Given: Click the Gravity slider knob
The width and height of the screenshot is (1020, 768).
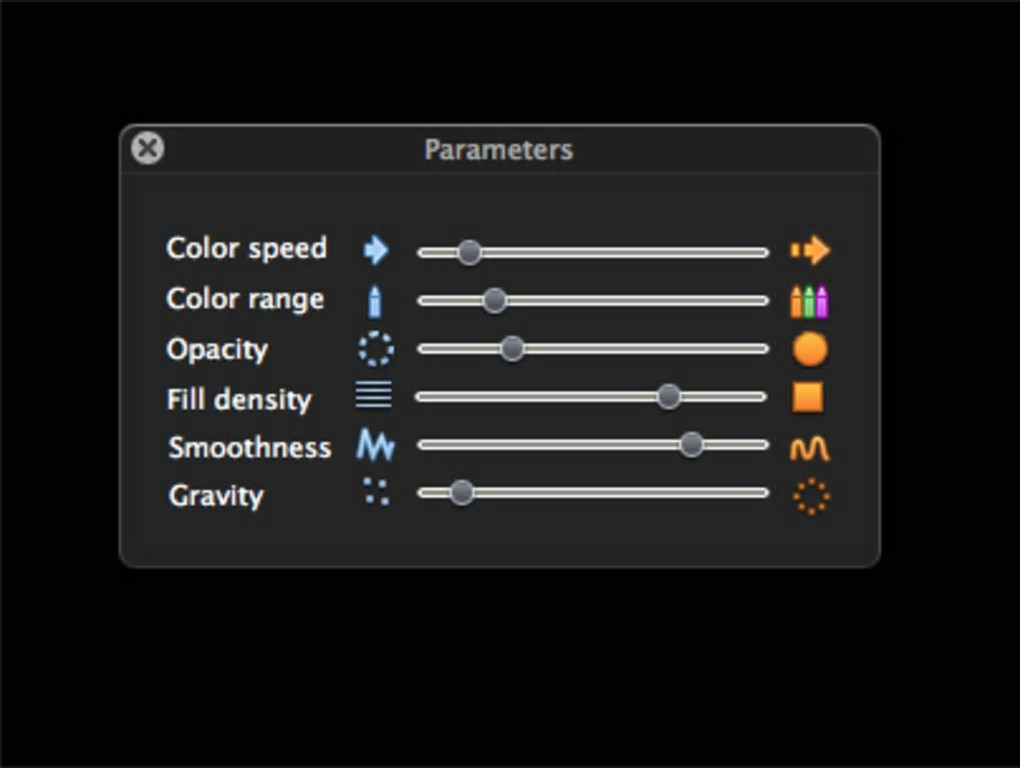Looking at the screenshot, I should coord(461,492).
